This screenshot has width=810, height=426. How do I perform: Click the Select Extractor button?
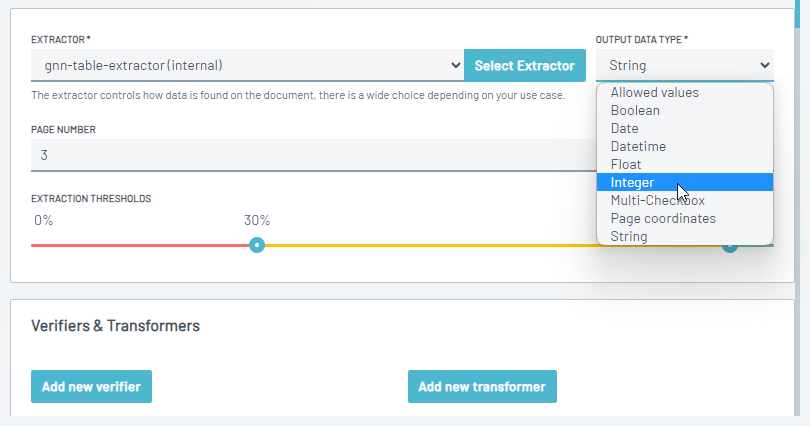coord(525,66)
